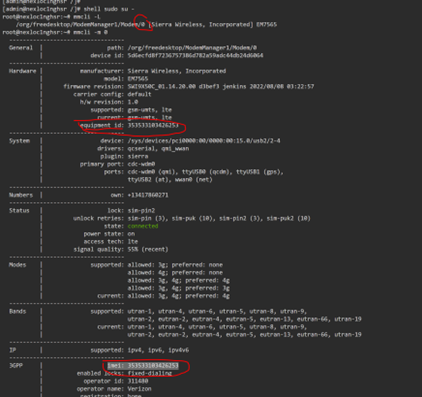Click the 'System' section heading
Image resolution: width=422 pixels, height=397 pixels.
pyautogui.click(x=19, y=141)
